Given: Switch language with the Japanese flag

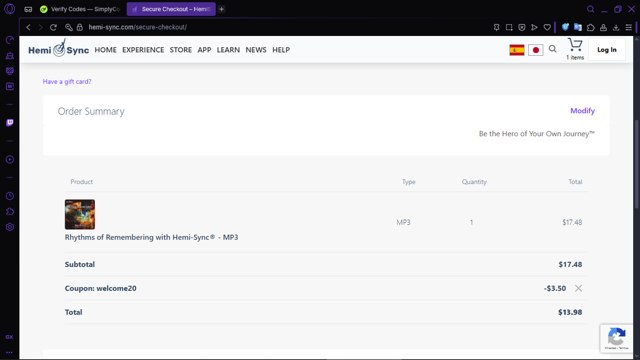Looking at the screenshot, I should pyautogui.click(x=536, y=50).
